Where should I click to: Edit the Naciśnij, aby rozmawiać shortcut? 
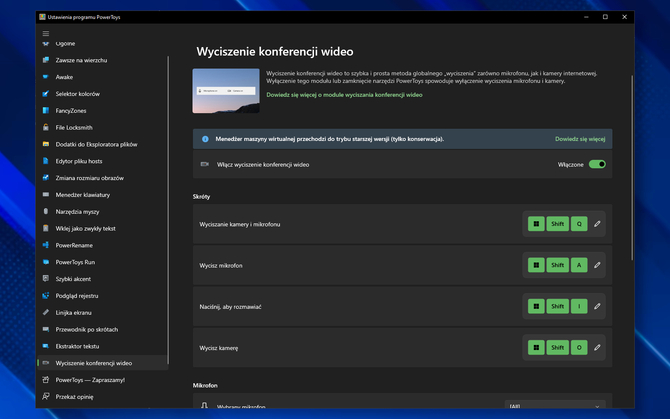click(597, 306)
